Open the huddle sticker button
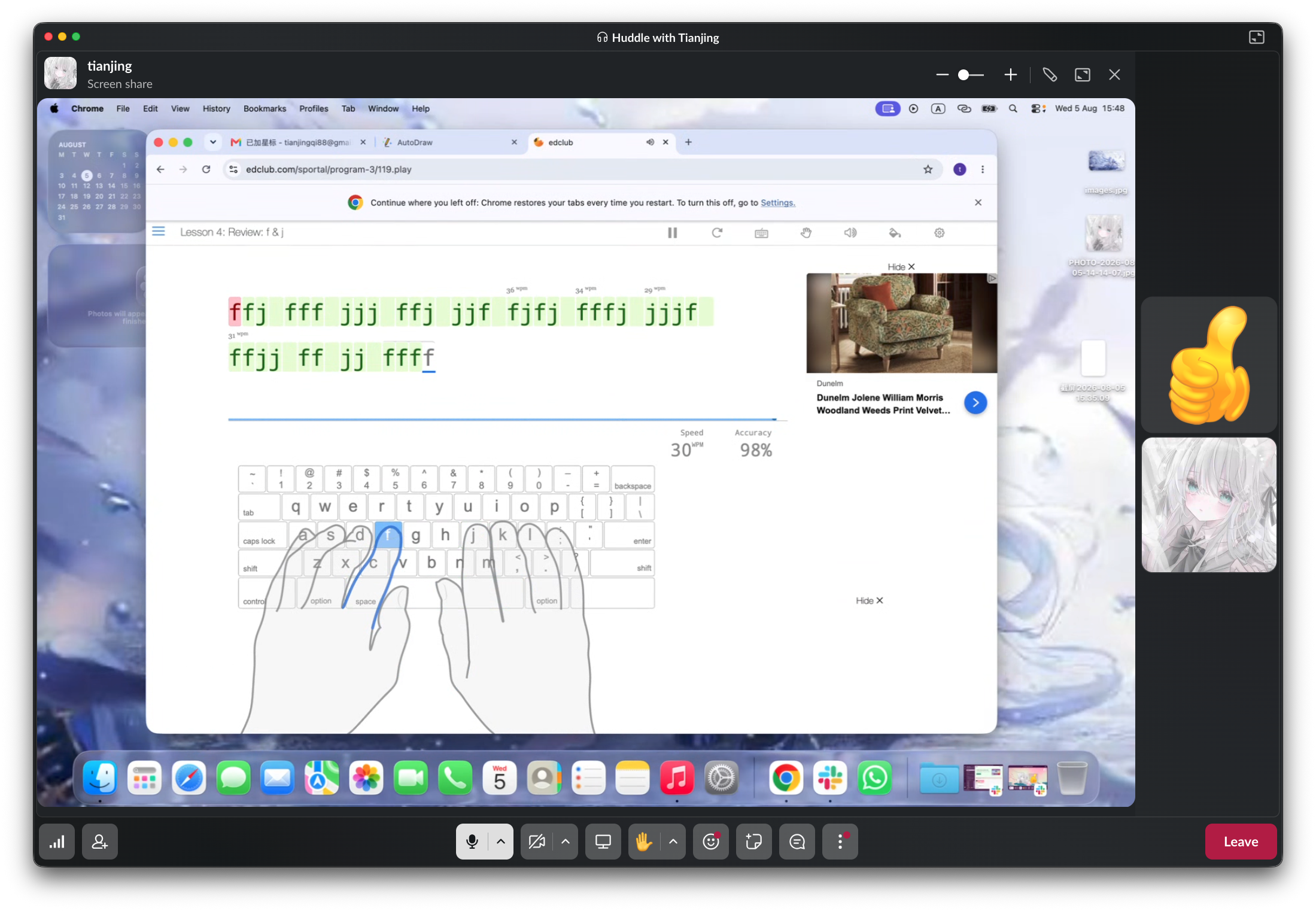 point(754,842)
